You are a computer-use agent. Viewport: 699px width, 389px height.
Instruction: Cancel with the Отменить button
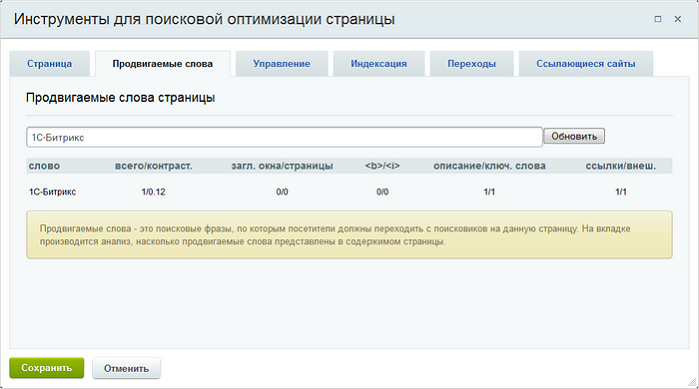pos(126,369)
